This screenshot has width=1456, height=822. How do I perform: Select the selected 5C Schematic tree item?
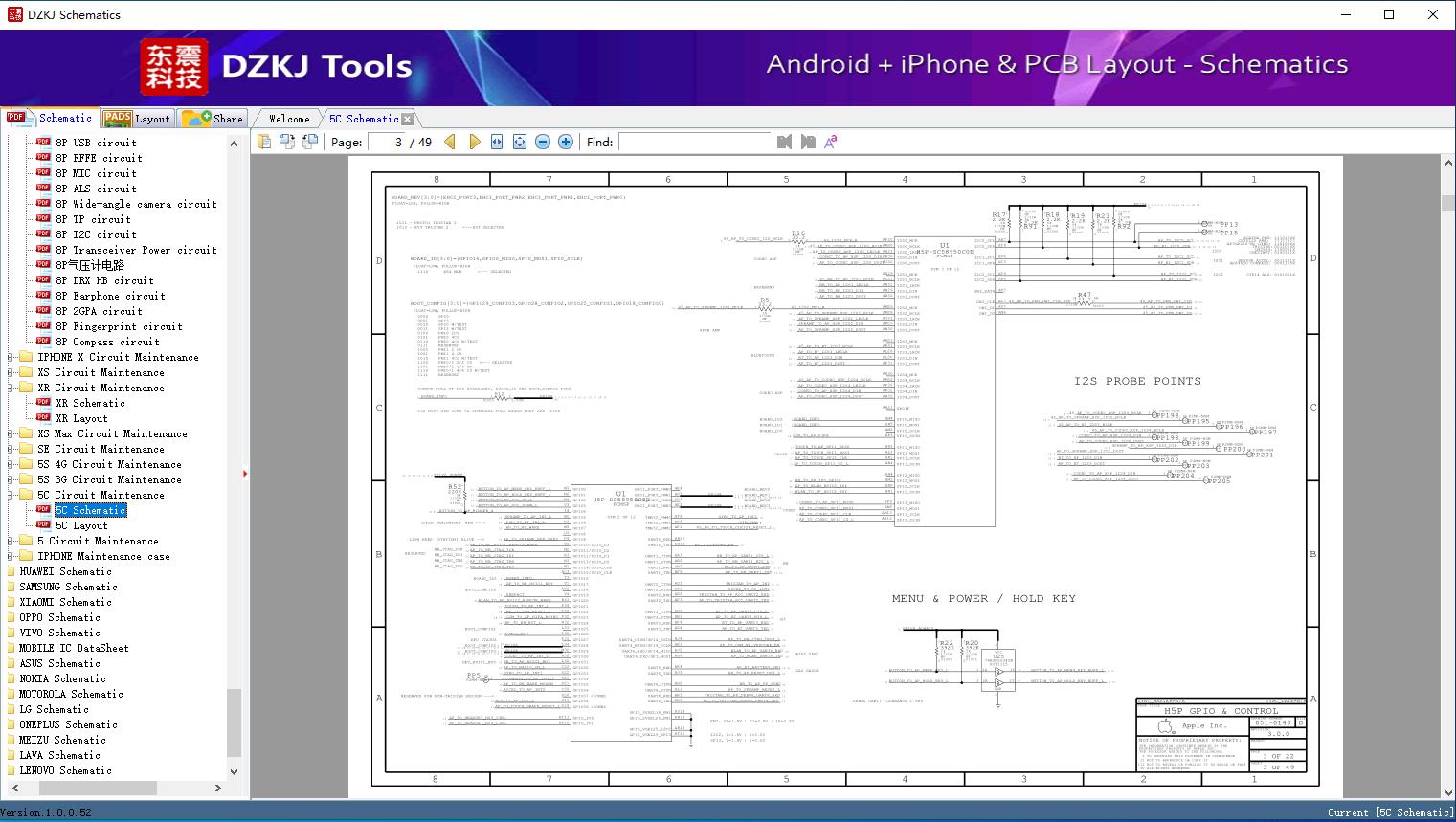[x=91, y=510]
